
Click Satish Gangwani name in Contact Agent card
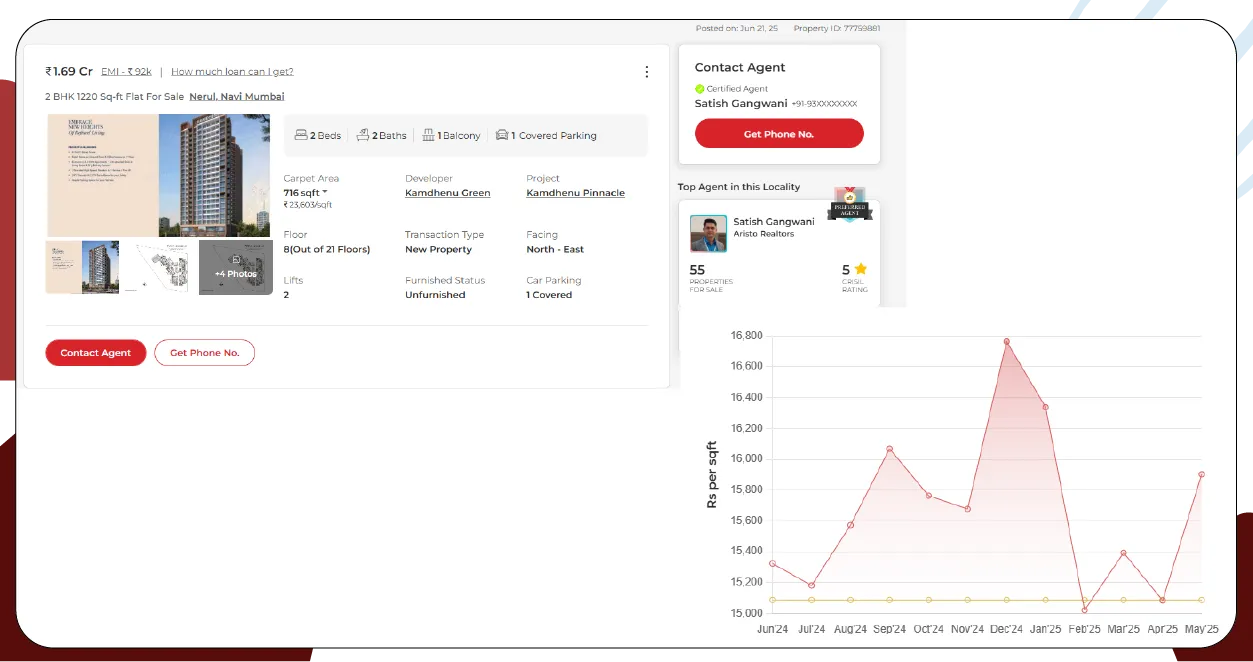pos(741,103)
